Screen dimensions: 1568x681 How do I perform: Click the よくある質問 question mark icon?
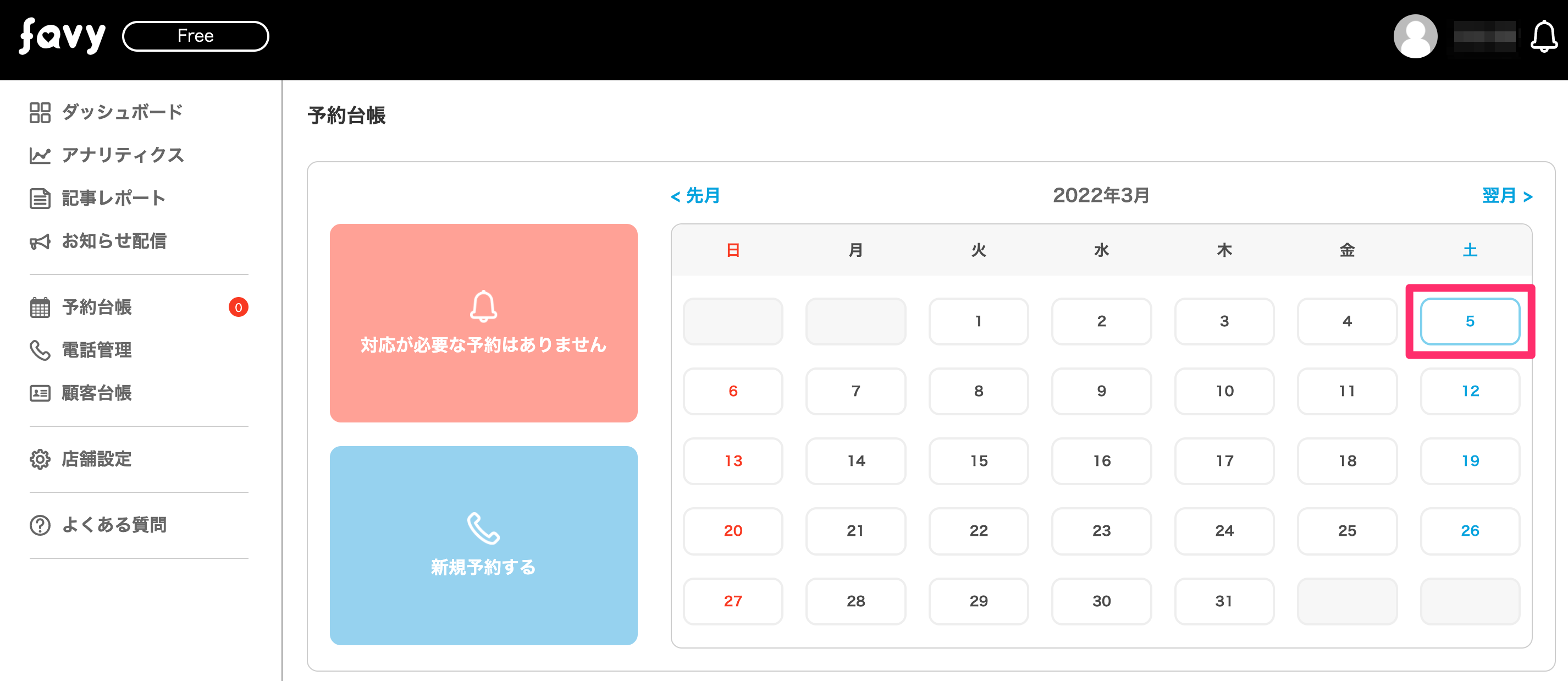point(40,525)
